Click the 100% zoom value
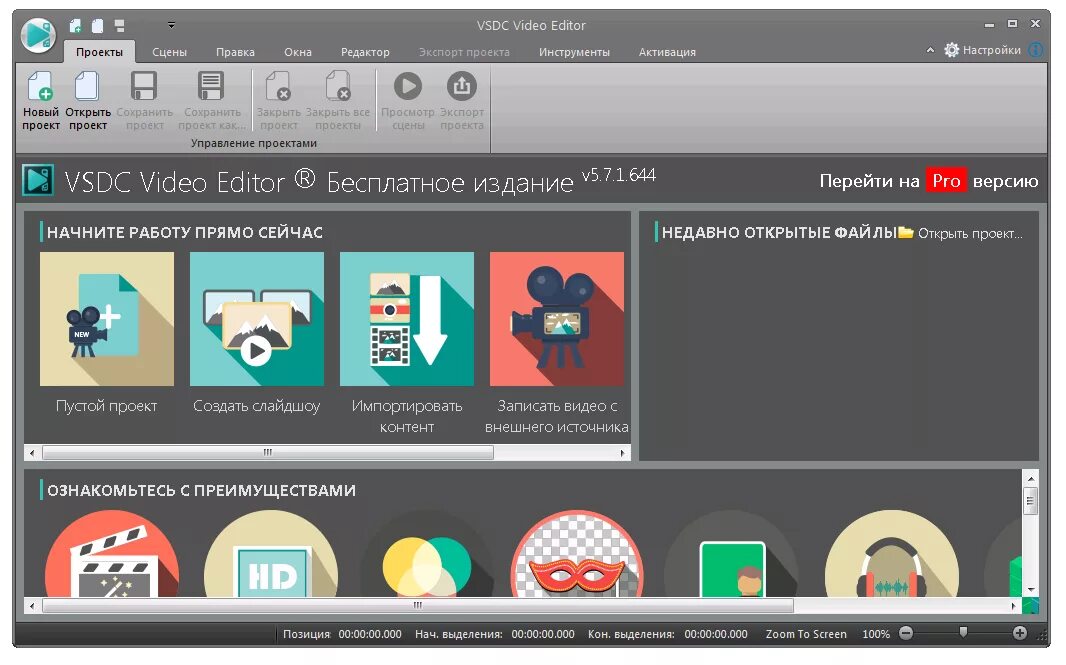This screenshot has width=1066, height=665. 876,634
